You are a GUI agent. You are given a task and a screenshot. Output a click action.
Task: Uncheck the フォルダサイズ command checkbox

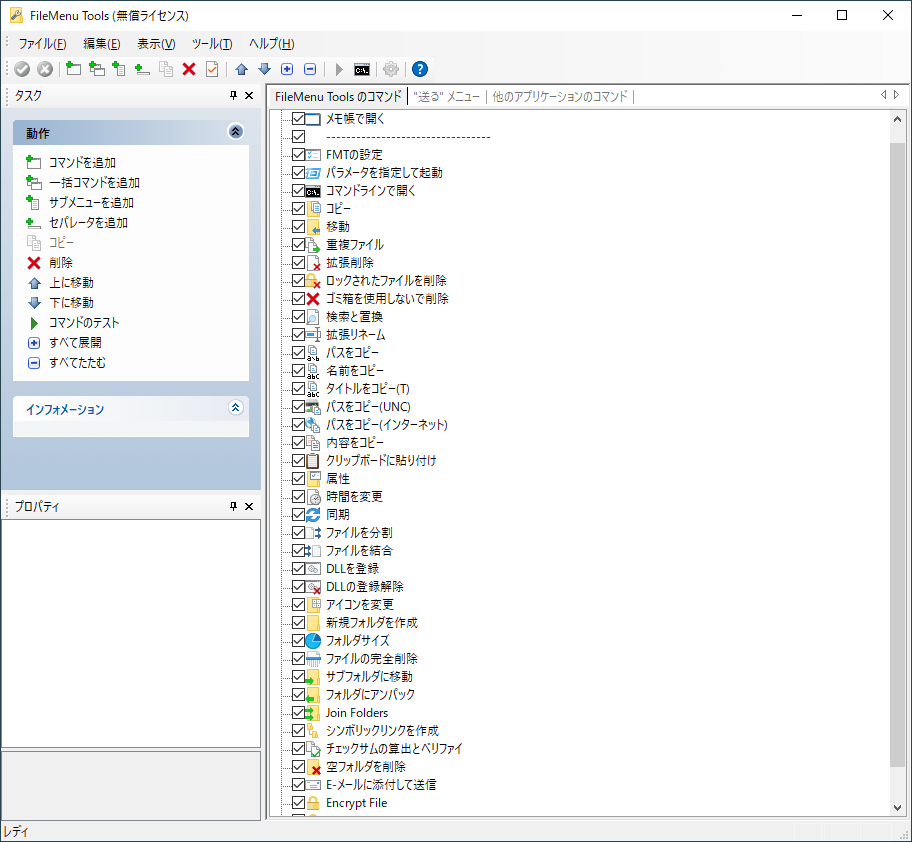pyautogui.click(x=300, y=640)
